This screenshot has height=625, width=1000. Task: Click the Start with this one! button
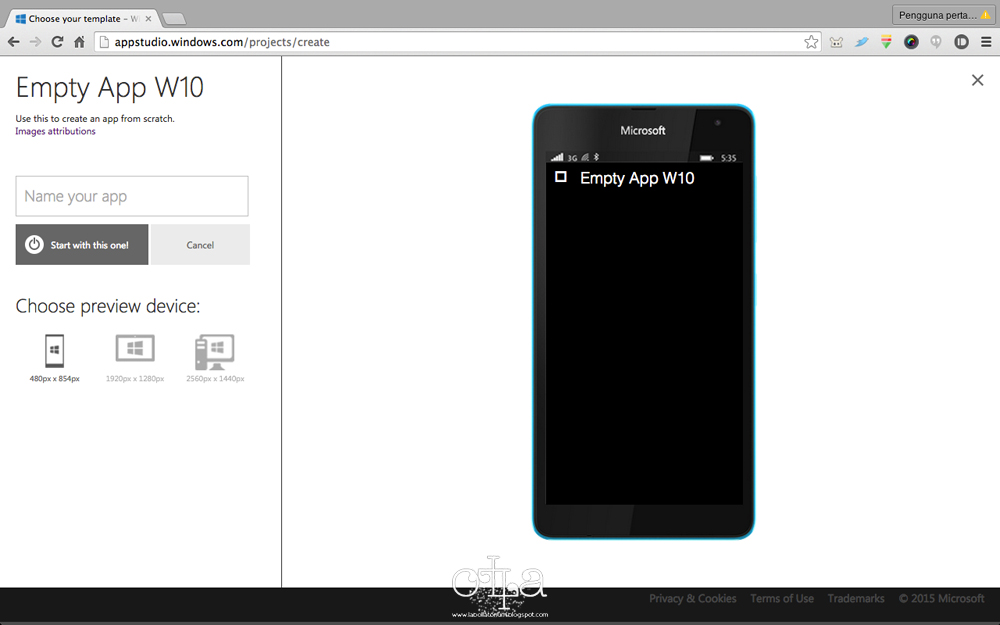[x=82, y=244]
